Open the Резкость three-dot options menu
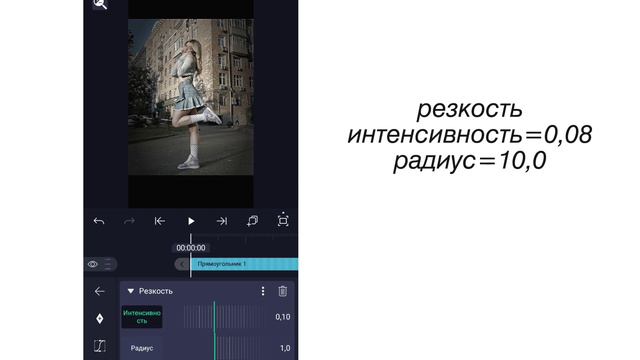Image resolution: width=640 pixels, height=360 pixels. pos(263,291)
